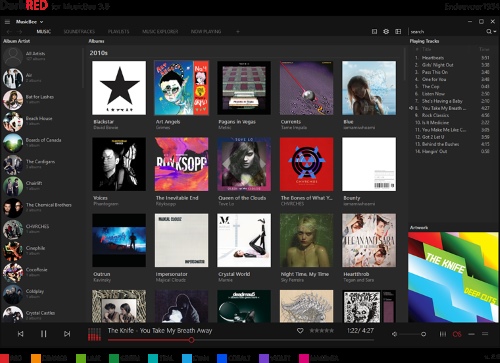500x363 pixels.
Task: Switch to the SOUNDTRACKS tab
Action: tap(79, 32)
